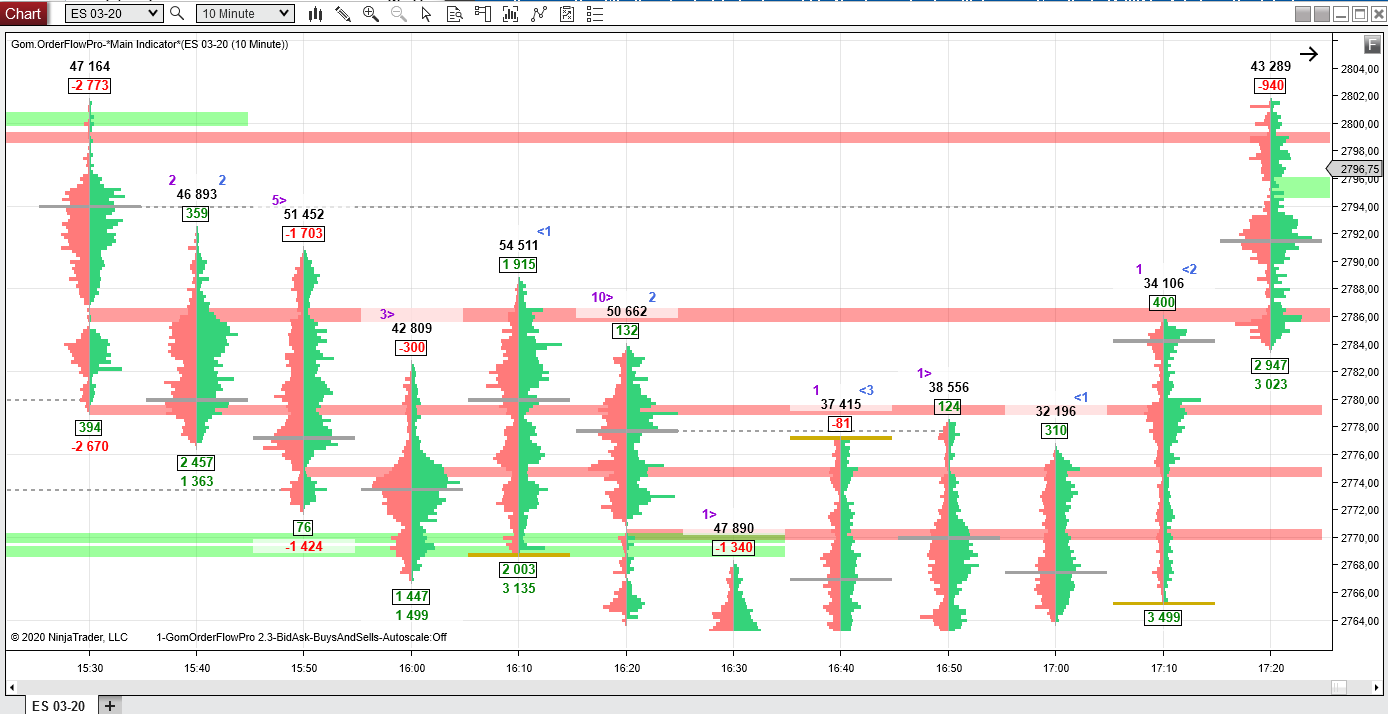Click the delta box -1 340

[x=734, y=547]
